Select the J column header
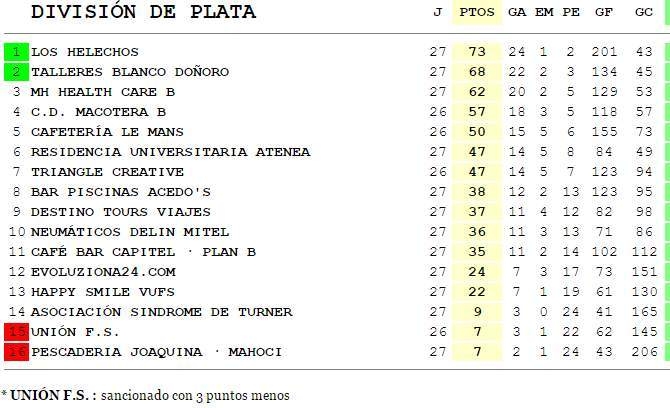670x408 pixels. point(438,13)
